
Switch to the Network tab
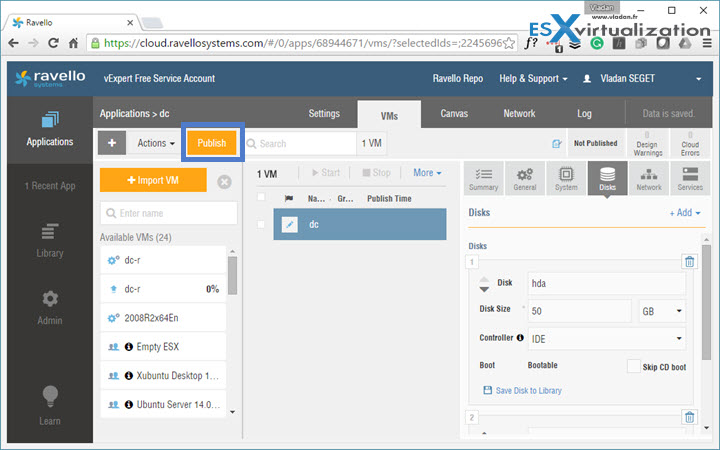pos(519,113)
